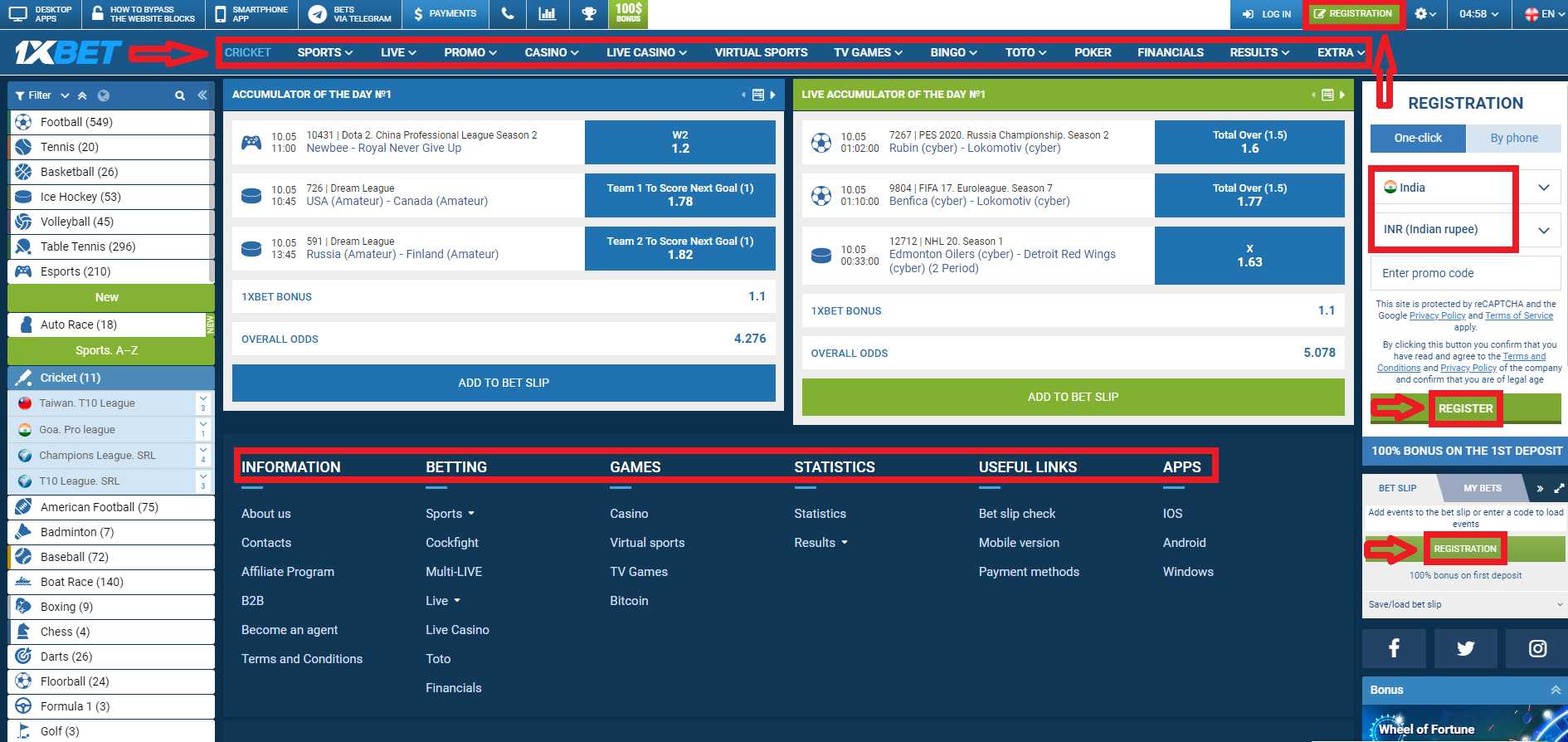Open the Terms and Conditions footer link
The image size is (1568, 742).
[x=302, y=659]
